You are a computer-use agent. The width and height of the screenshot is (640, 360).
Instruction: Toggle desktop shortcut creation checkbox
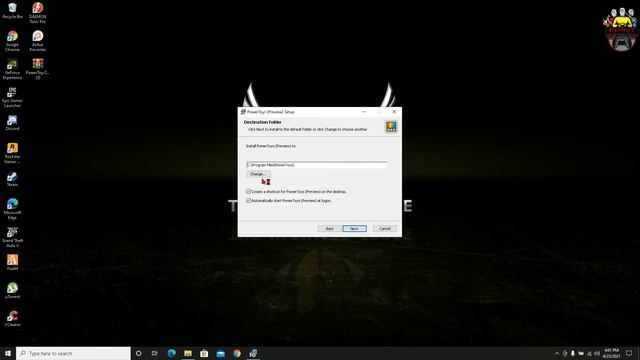tap(249, 191)
